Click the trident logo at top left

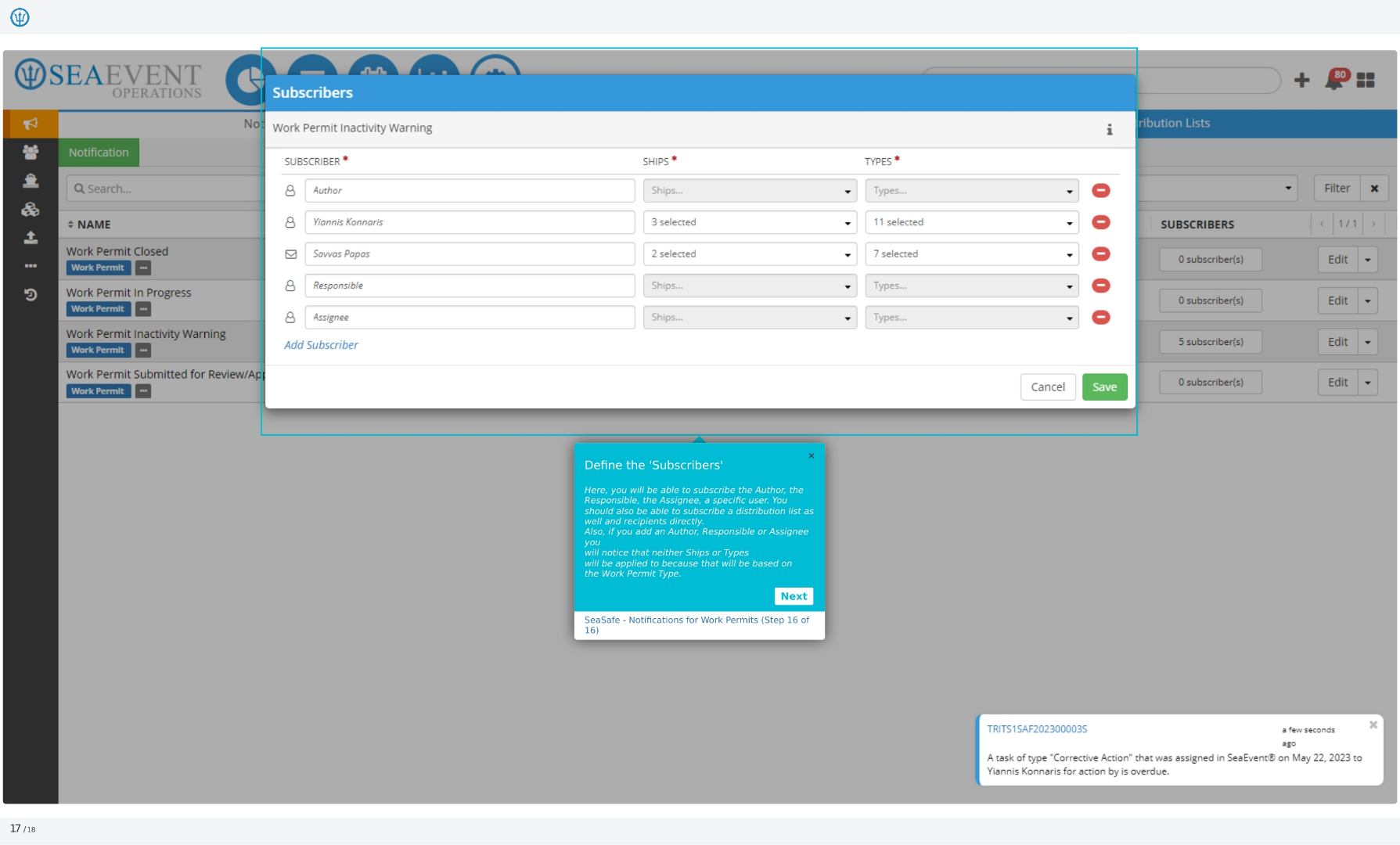[x=20, y=16]
